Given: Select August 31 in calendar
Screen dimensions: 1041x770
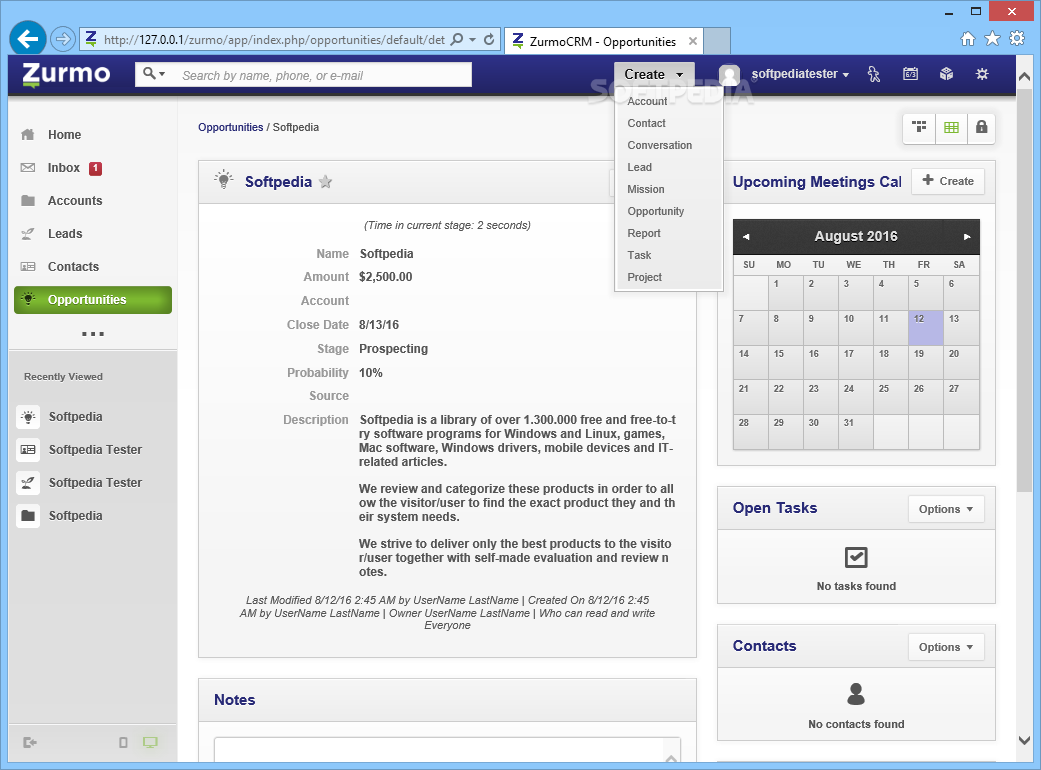Looking at the screenshot, I should coord(856,431).
